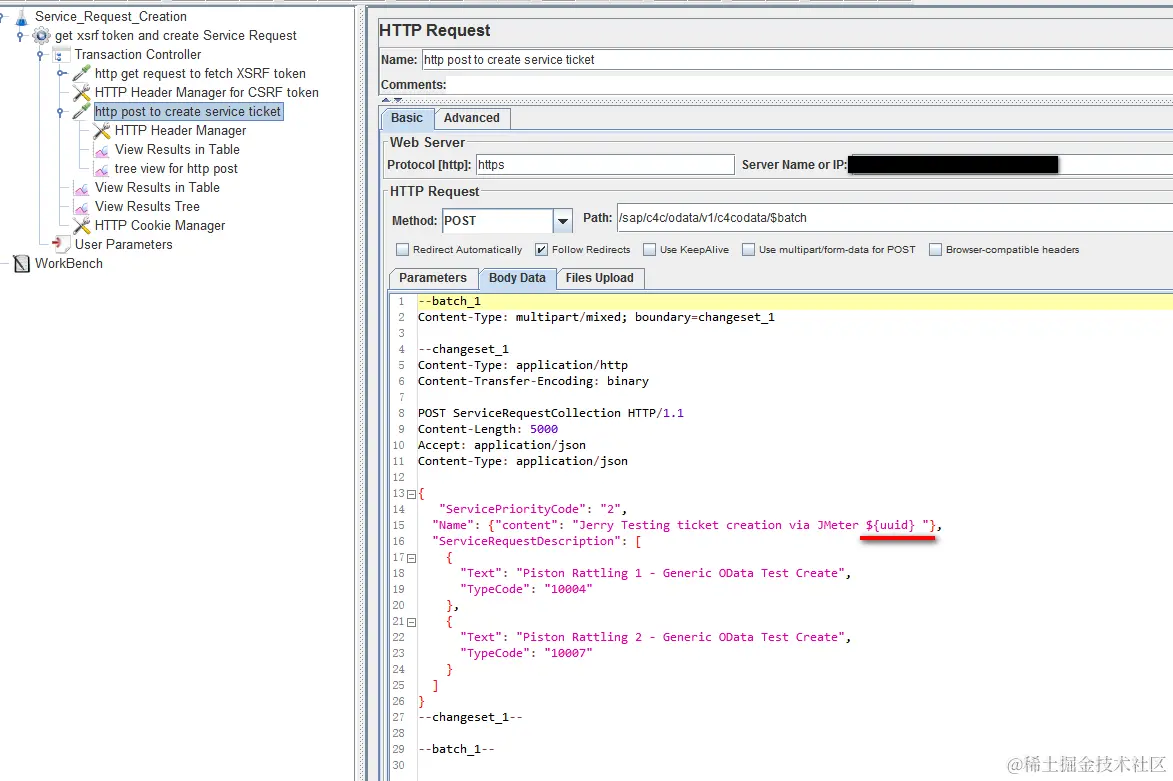Fold the JSON block at line 21
This screenshot has height=781, width=1173.
[411, 622]
